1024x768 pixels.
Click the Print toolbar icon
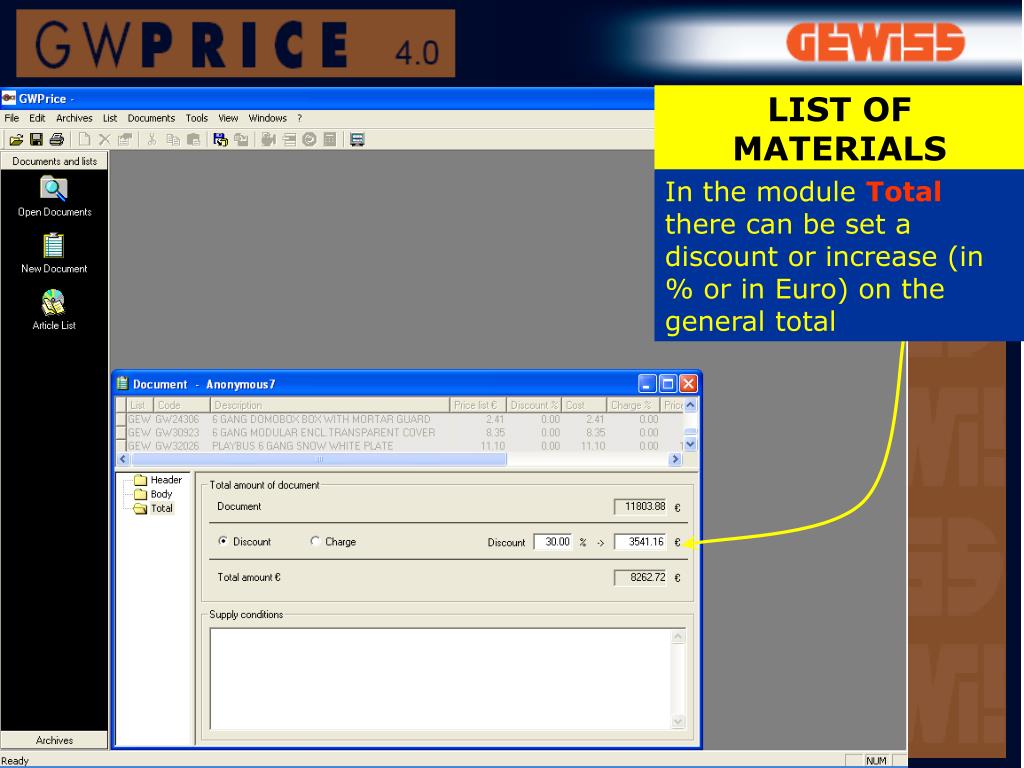57,139
